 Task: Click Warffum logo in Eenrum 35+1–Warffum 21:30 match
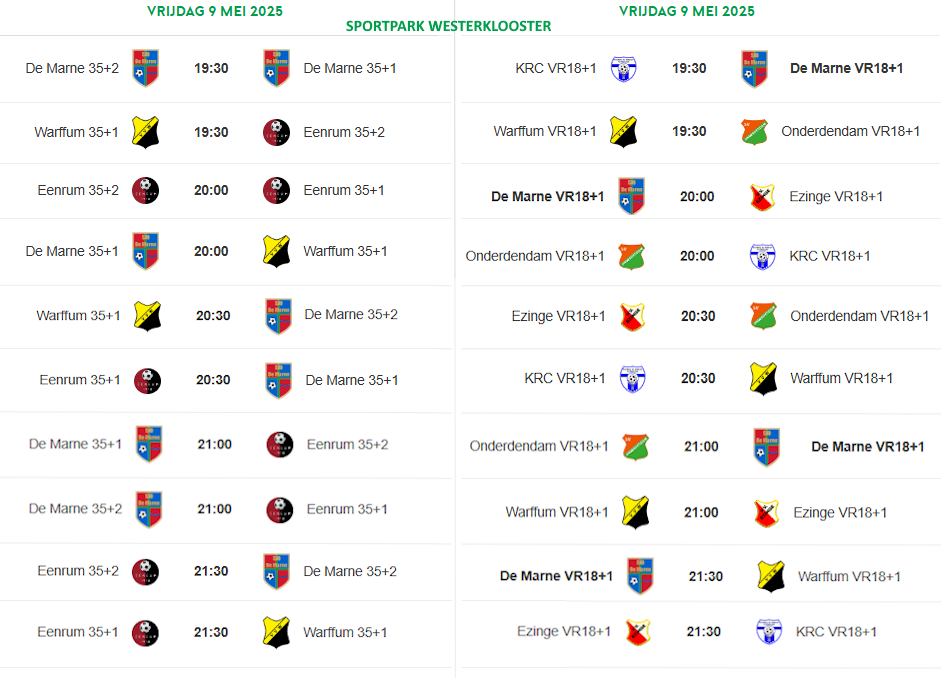[x=276, y=632]
